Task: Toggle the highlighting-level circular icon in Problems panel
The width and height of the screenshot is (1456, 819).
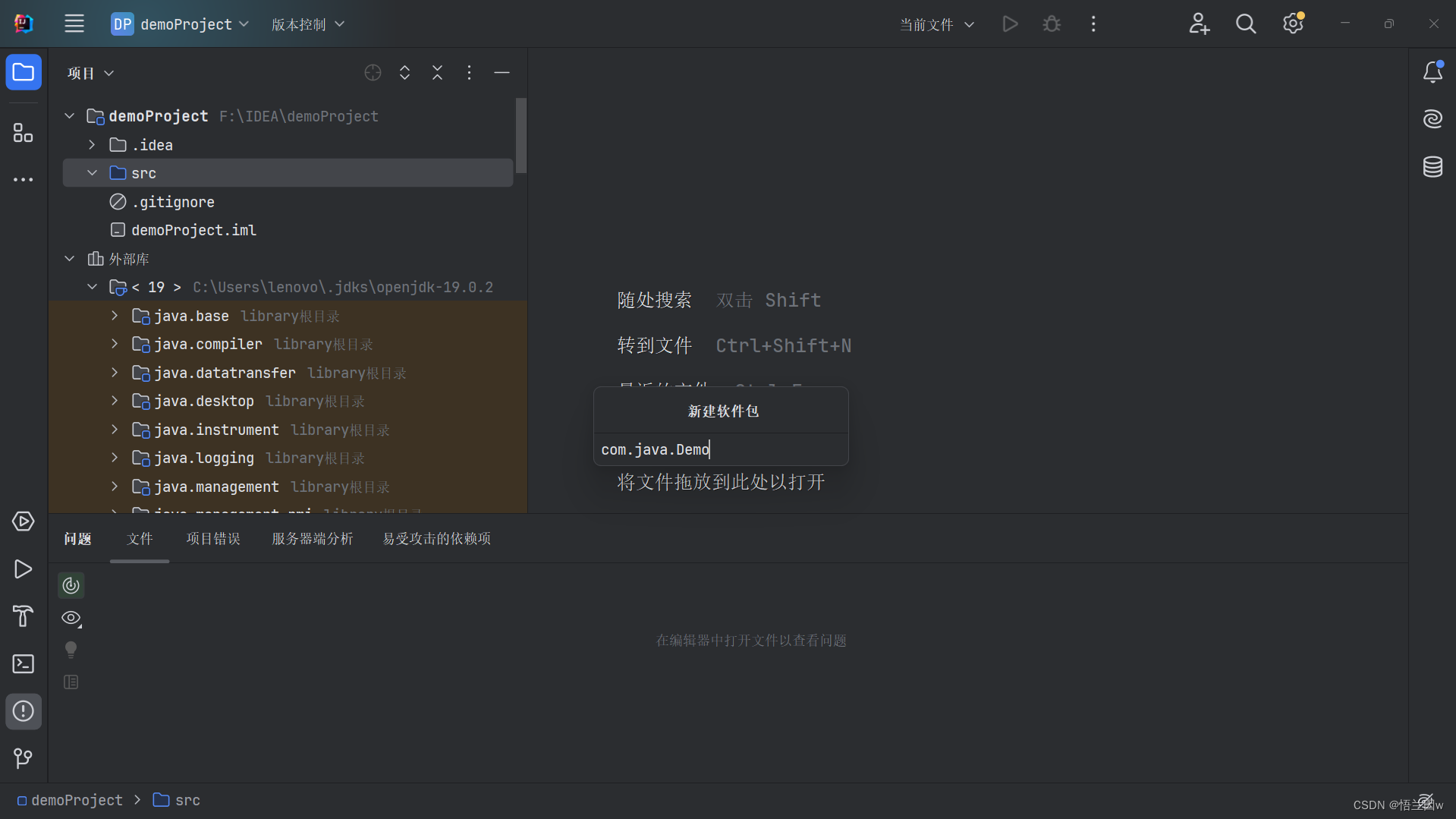Action: (71, 585)
